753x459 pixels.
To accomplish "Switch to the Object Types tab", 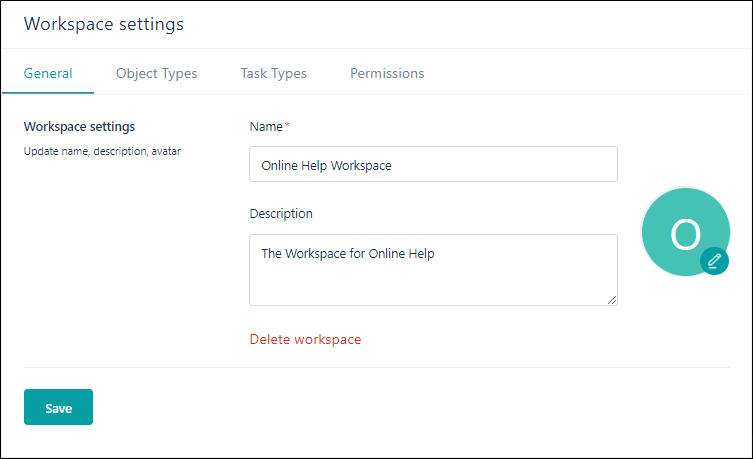I will [157, 73].
